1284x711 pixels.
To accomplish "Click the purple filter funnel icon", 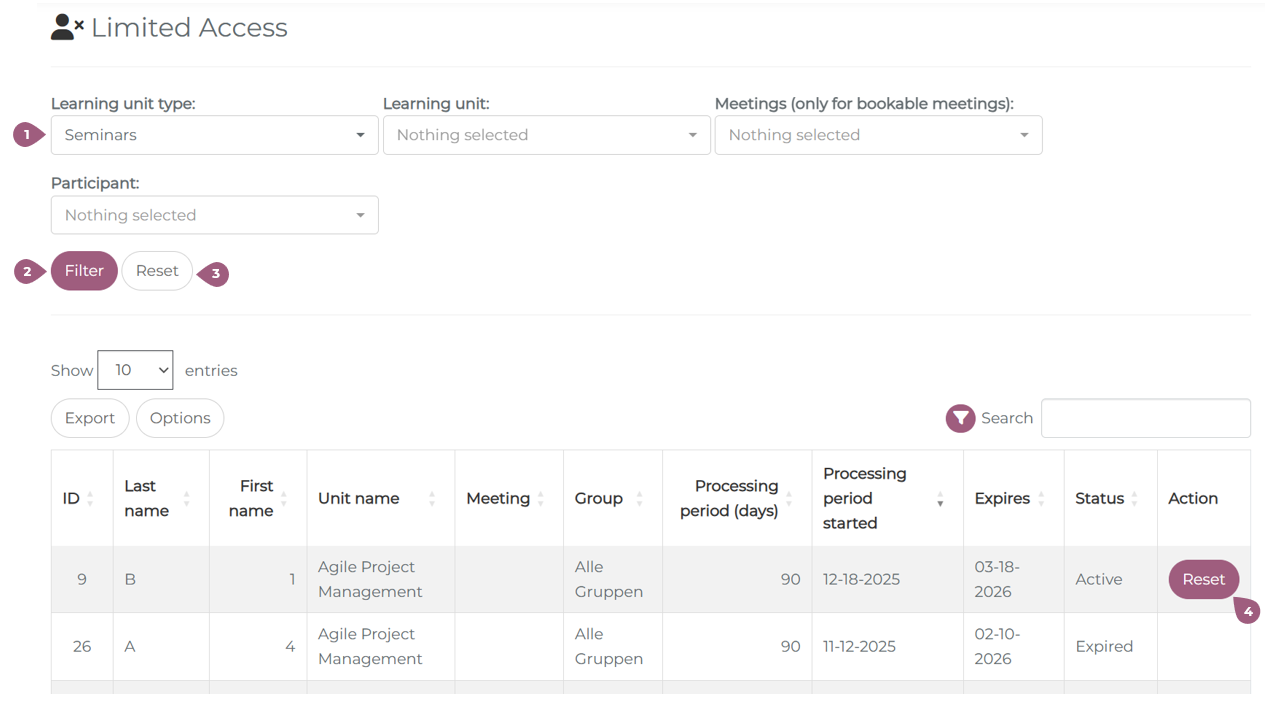I will tap(960, 418).
